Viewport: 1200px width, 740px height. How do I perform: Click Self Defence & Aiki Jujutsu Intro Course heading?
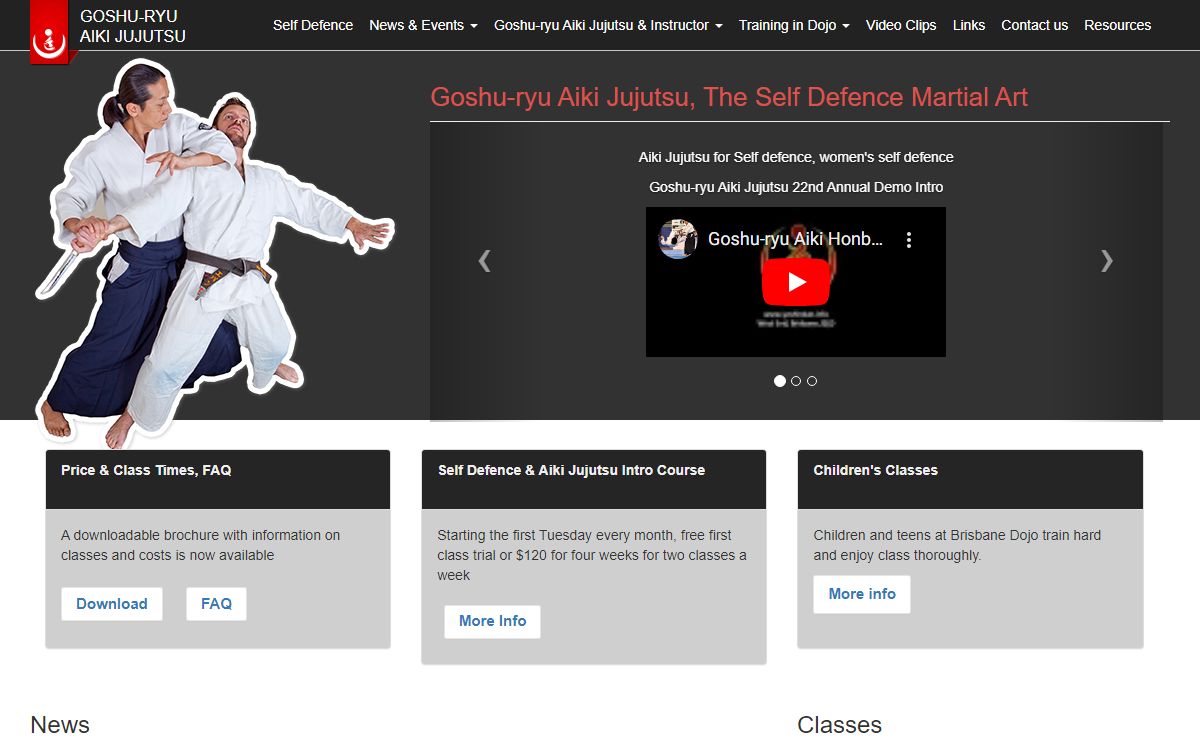tap(571, 470)
